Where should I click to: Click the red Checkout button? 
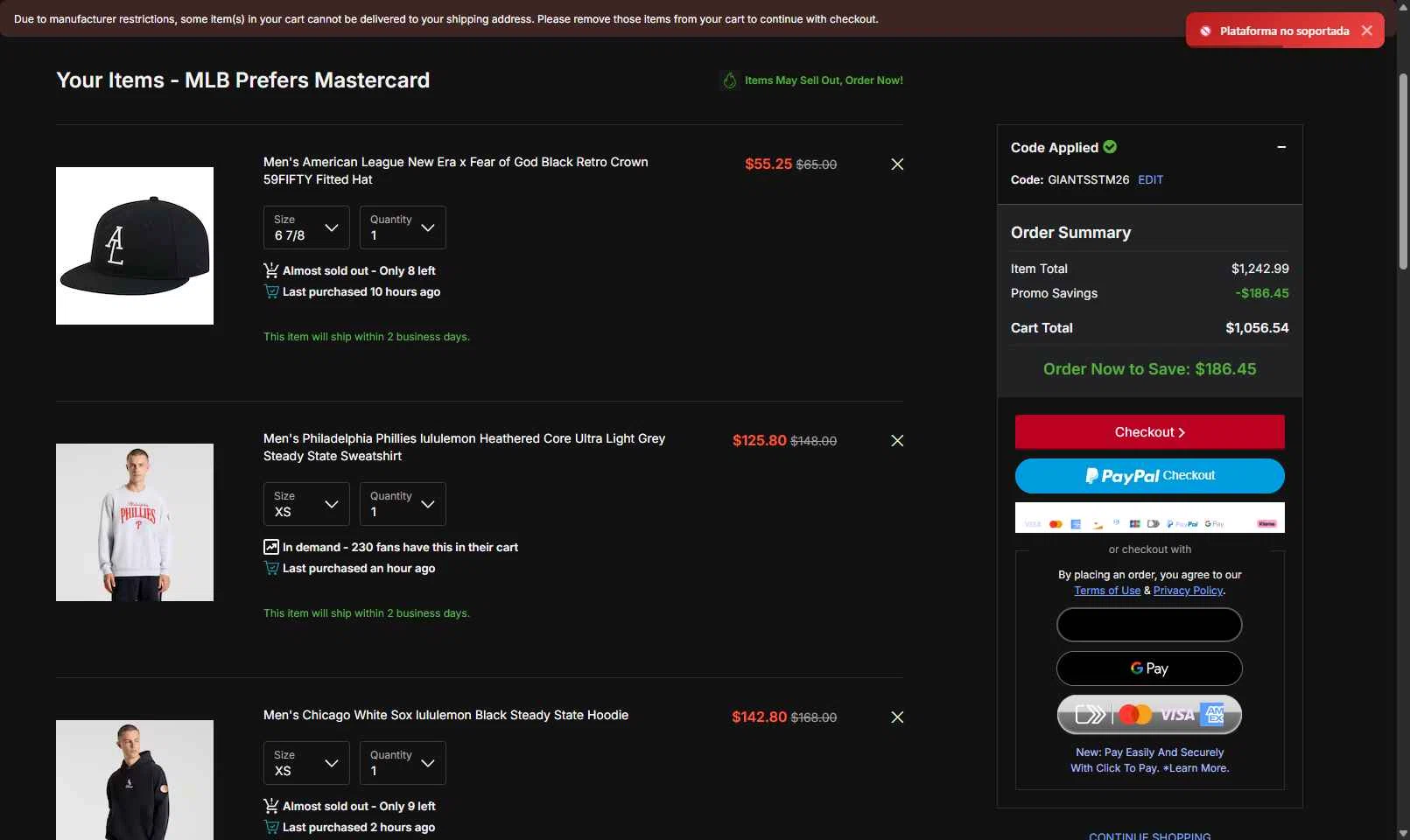point(1150,432)
